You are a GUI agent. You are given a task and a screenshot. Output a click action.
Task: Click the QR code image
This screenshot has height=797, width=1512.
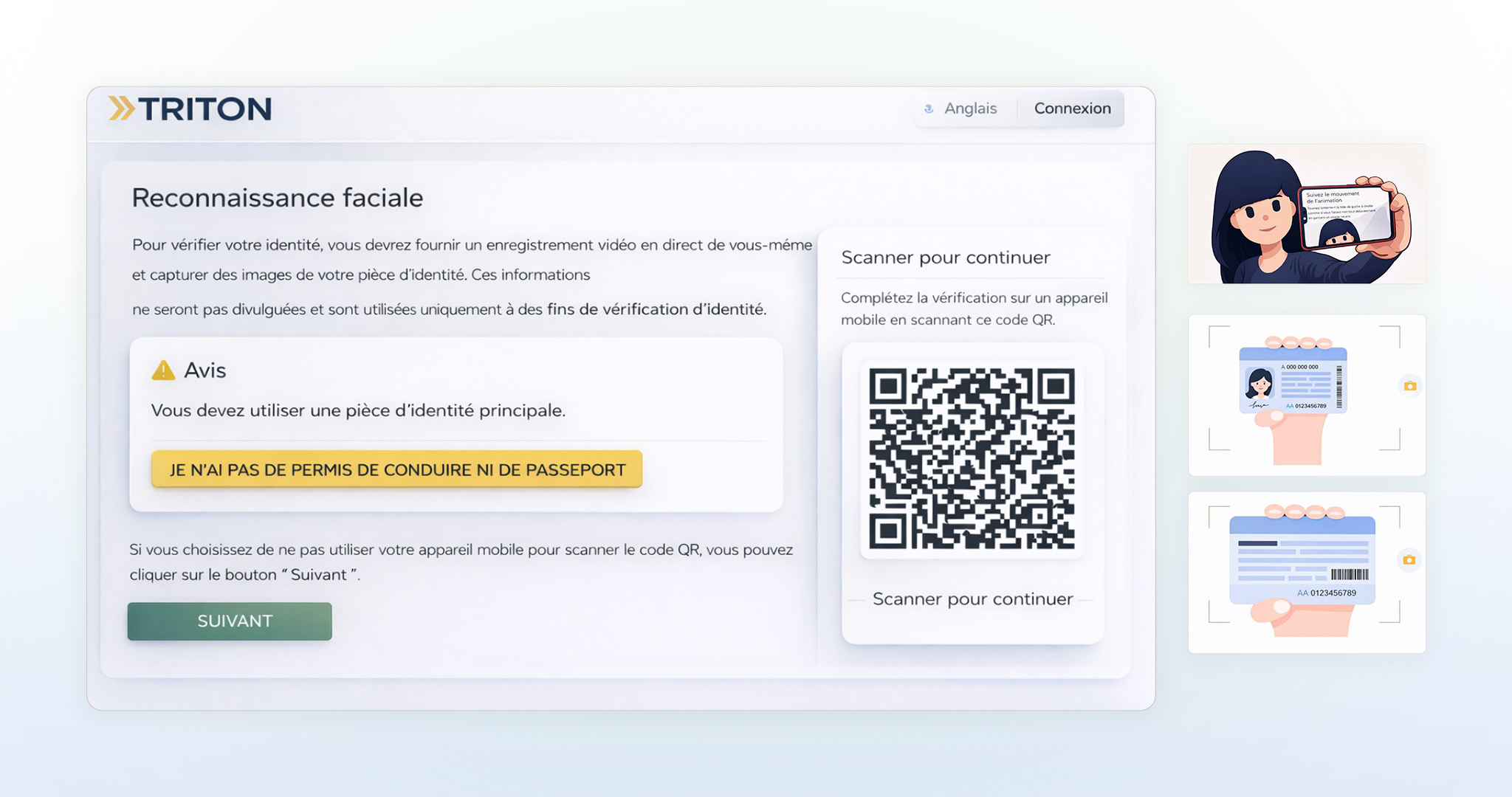972,458
